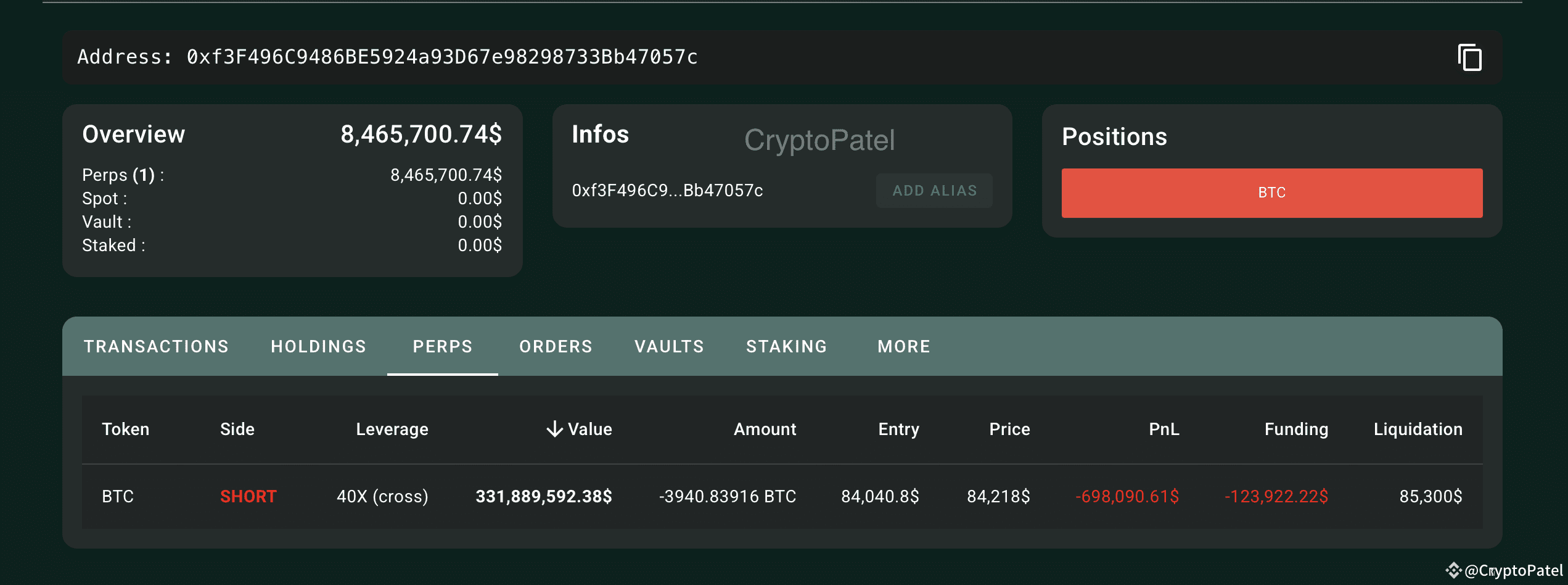
Task: Click the descending sort arrow on Value column
Action: pyautogui.click(x=554, y=428)
